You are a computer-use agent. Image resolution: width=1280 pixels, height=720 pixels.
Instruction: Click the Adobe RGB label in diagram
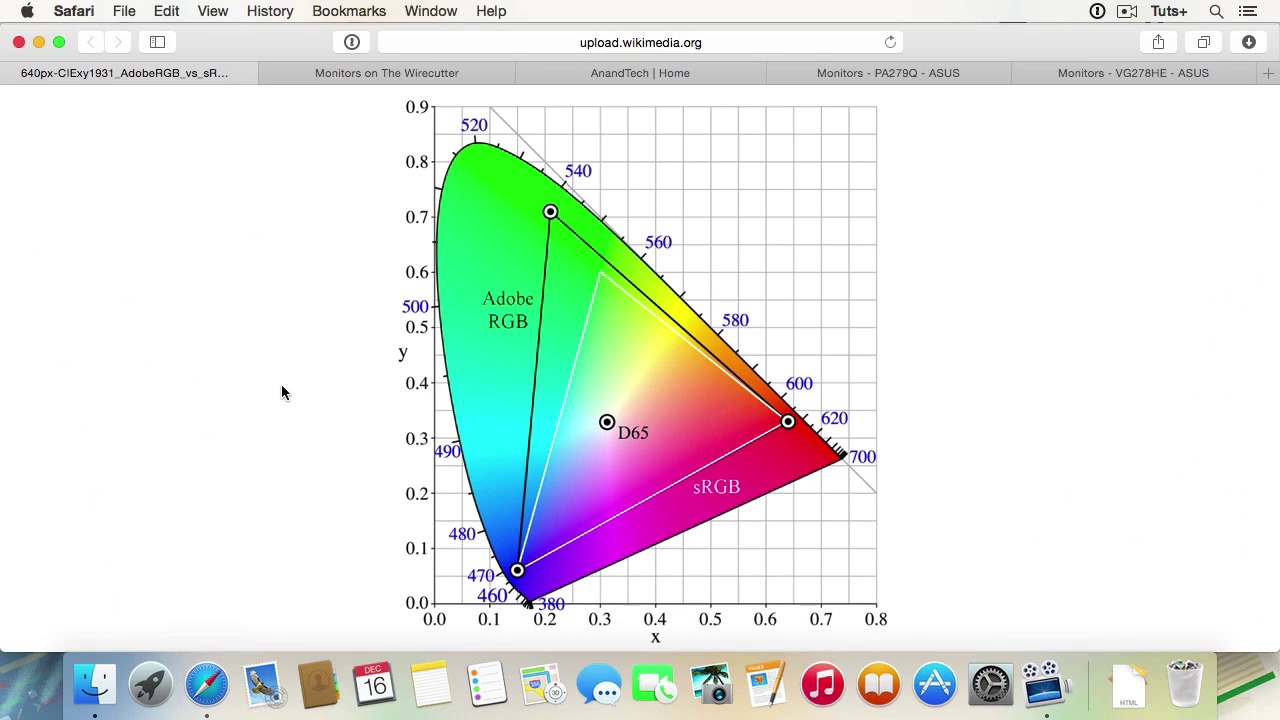(x=508, y=310)
